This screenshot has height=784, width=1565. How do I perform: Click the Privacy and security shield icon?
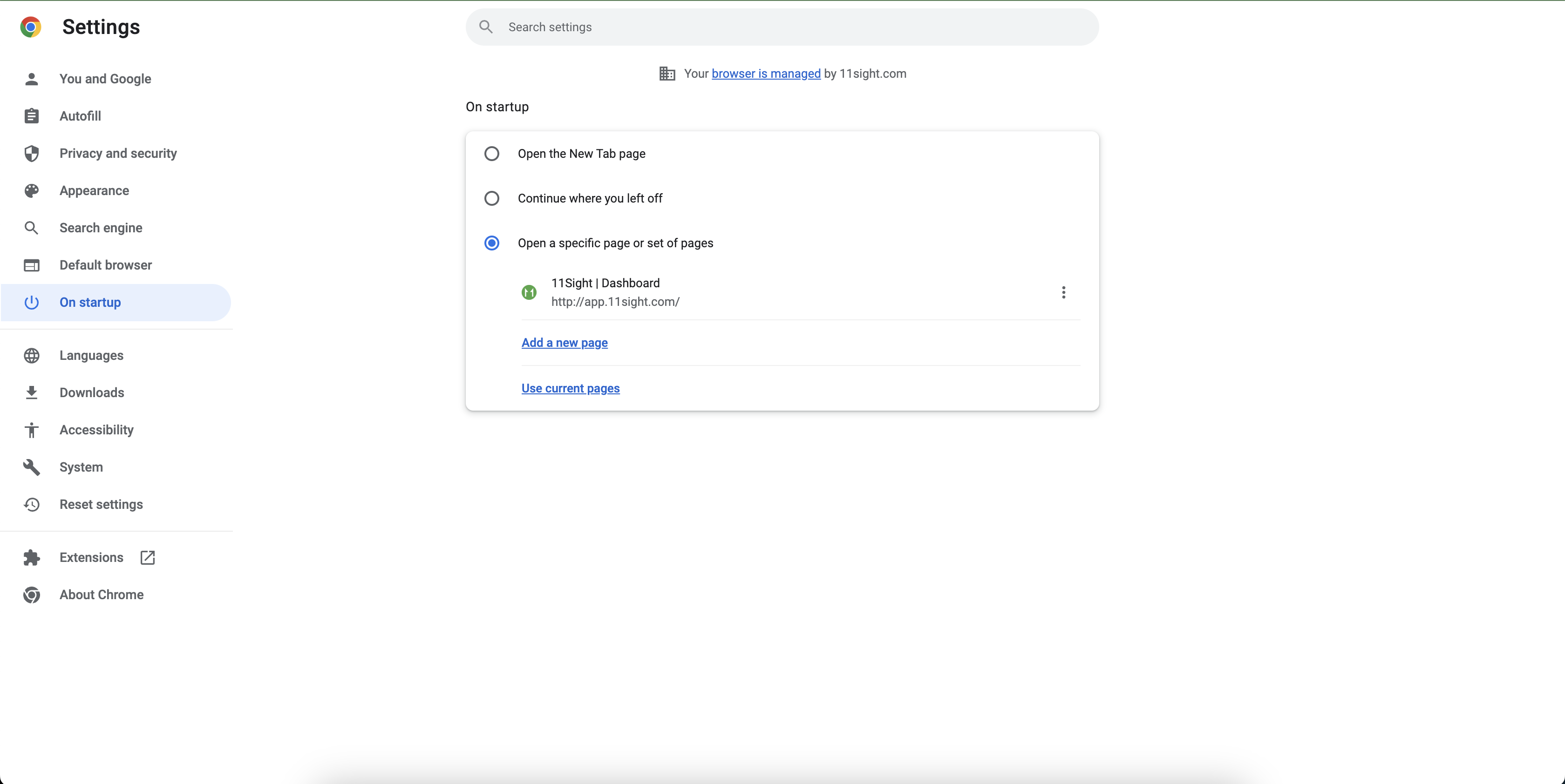32,153
